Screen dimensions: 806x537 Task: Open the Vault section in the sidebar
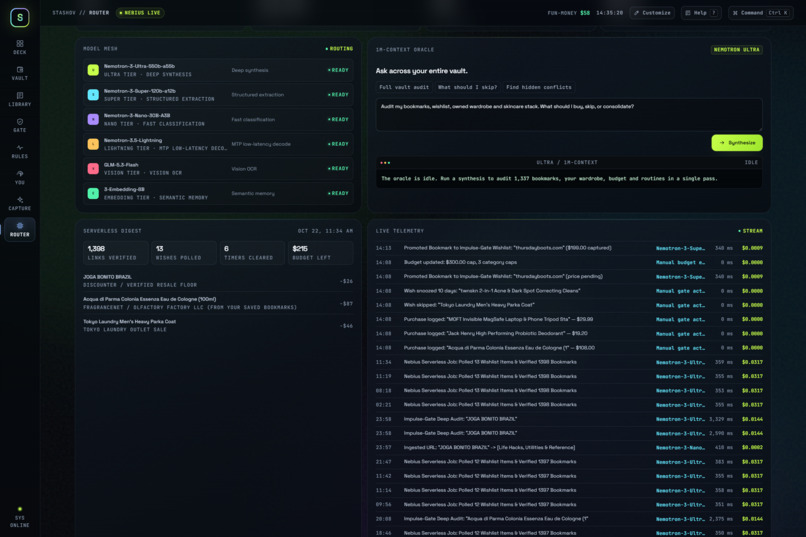(x=20, y=73)
